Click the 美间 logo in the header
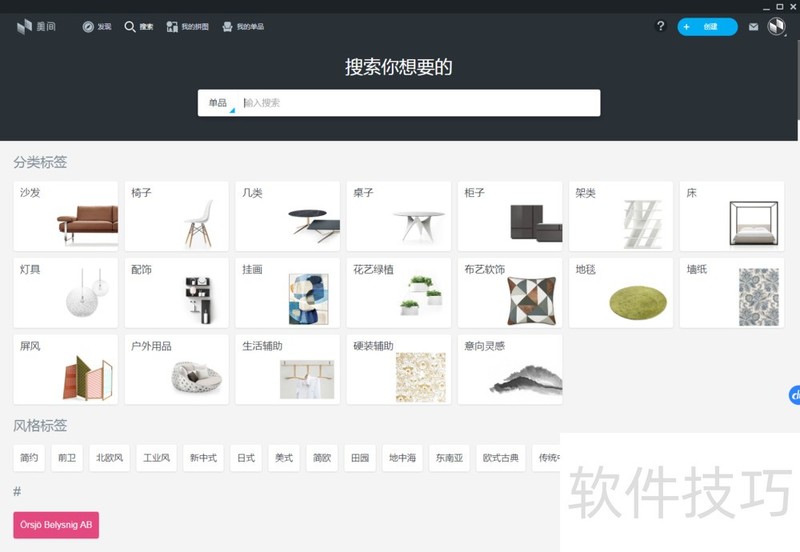Screen dimensions: 800x552 tap(36, 27)
